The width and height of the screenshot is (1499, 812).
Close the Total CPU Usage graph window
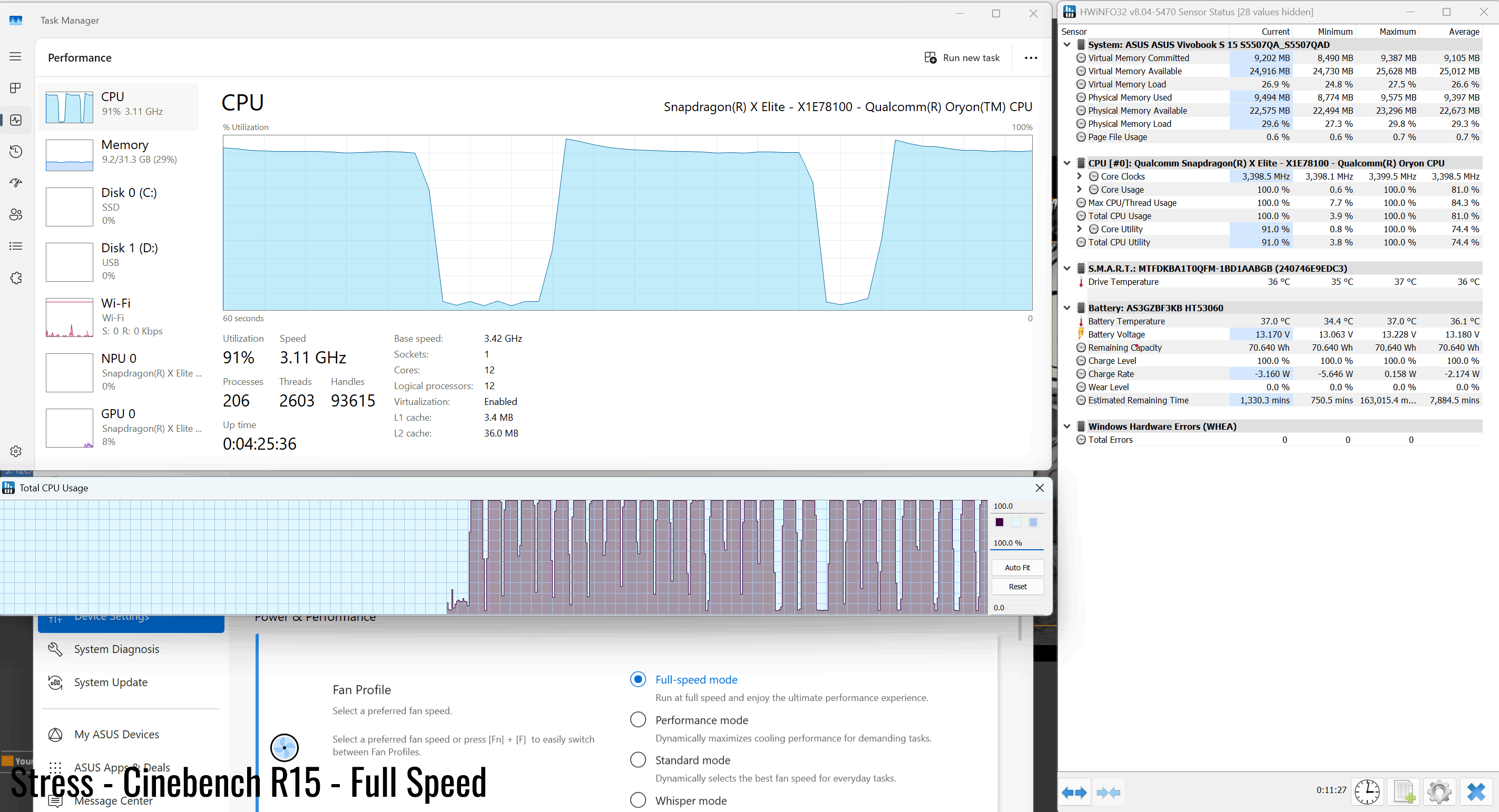click(1040, 488)
